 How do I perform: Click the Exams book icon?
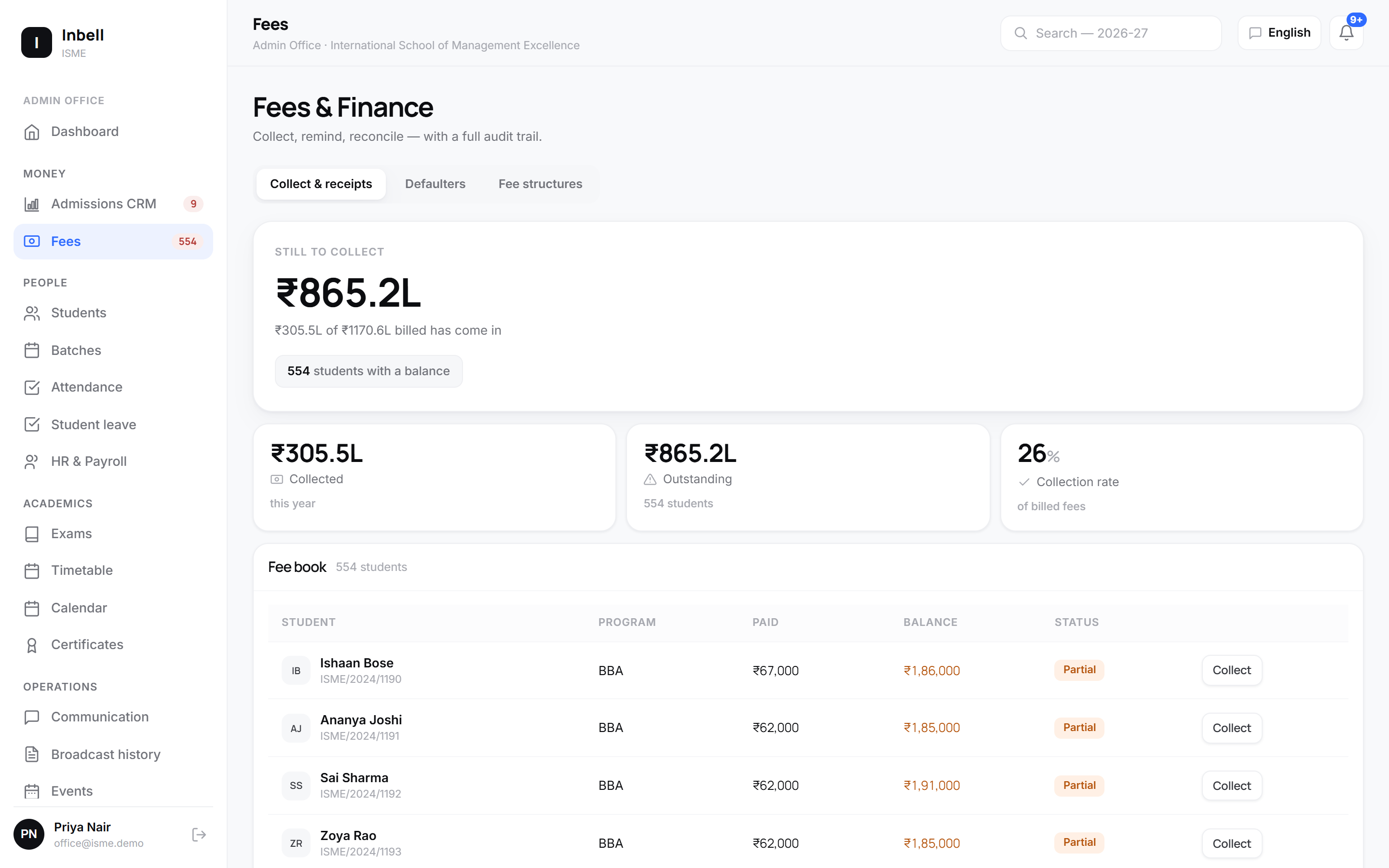tap(31, 534)
